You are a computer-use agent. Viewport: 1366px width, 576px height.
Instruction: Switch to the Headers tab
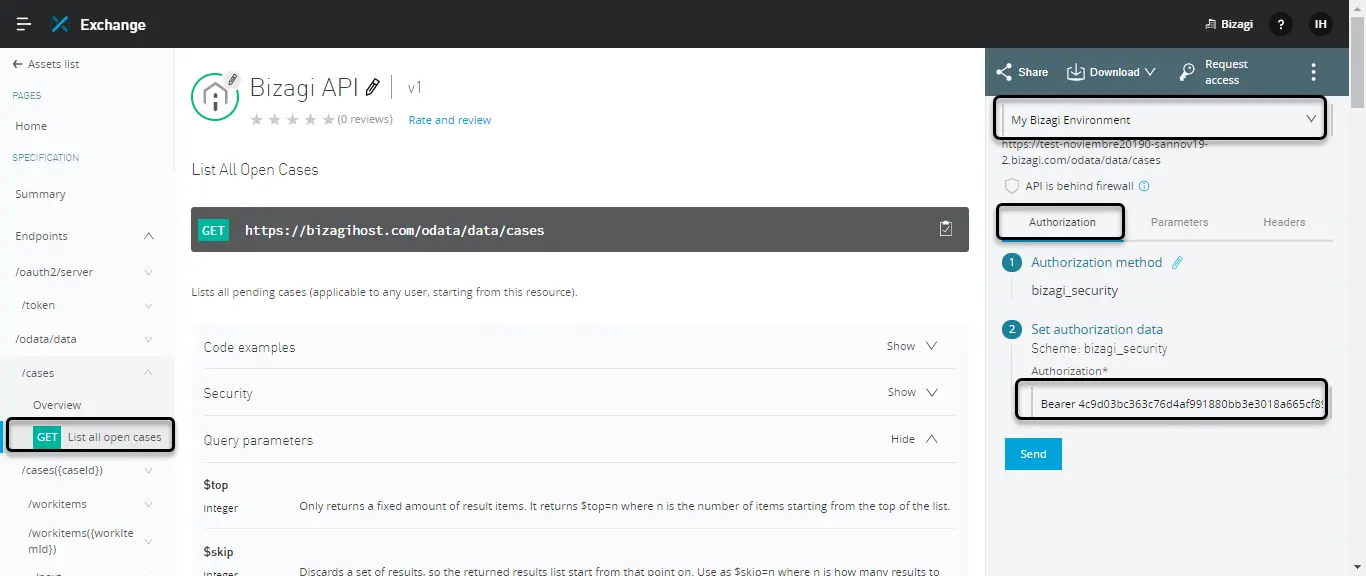[x=1284, y=222]
